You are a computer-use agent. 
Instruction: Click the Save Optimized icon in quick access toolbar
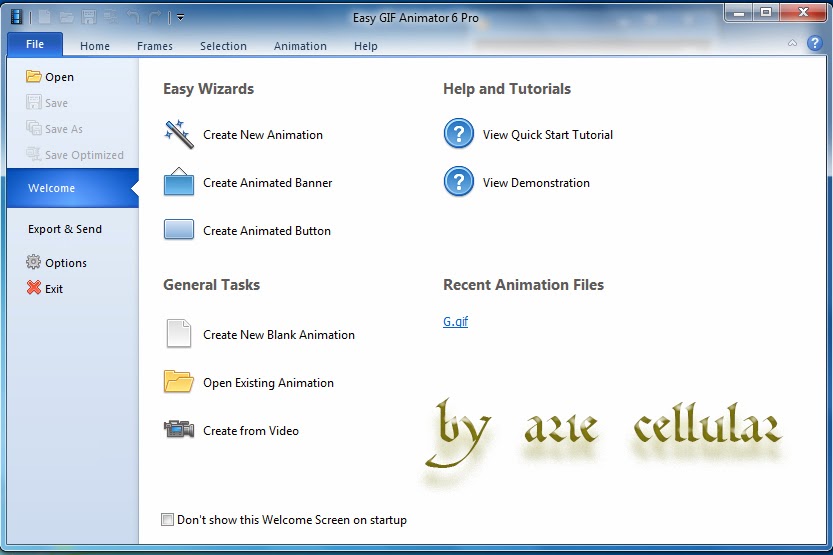110,18
